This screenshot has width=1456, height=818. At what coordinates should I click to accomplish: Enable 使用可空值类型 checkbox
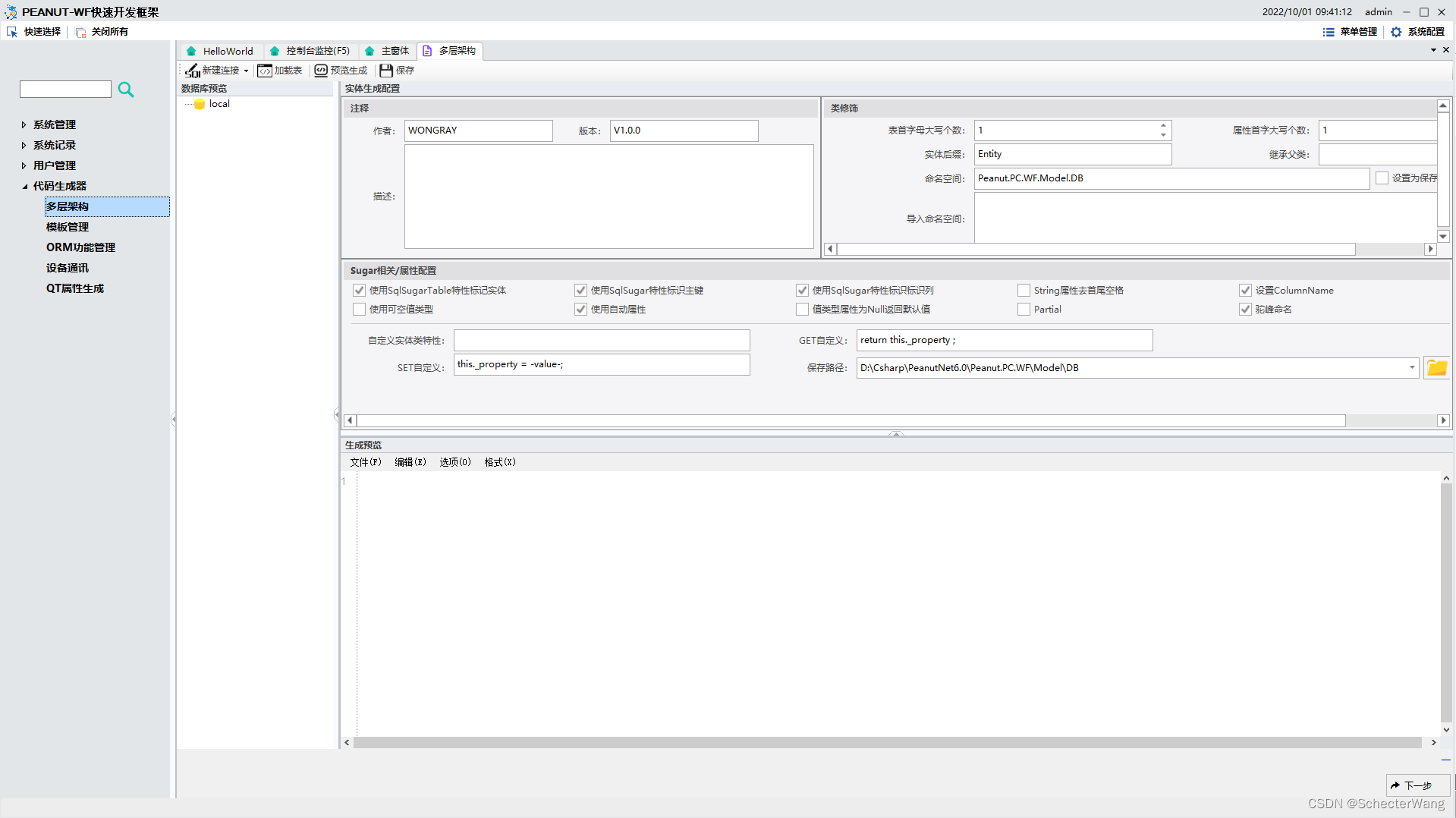(359, 310)
